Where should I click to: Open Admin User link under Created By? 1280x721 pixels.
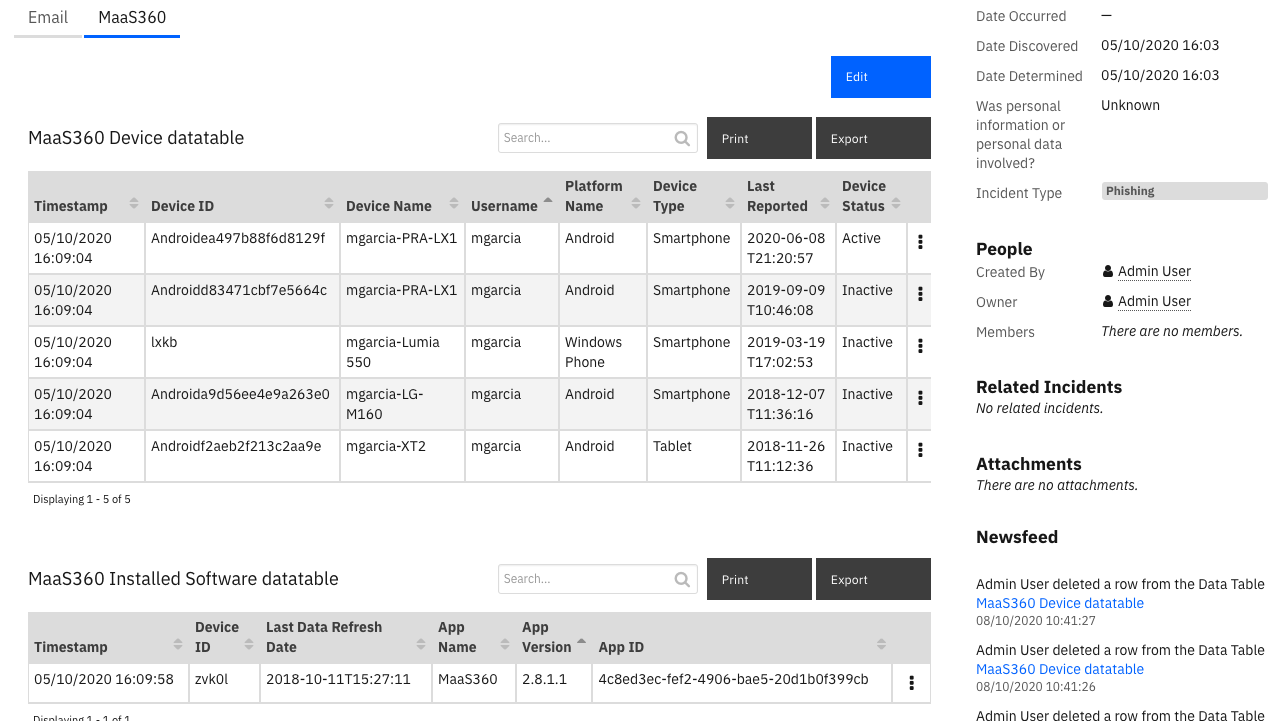[1154, 271]
